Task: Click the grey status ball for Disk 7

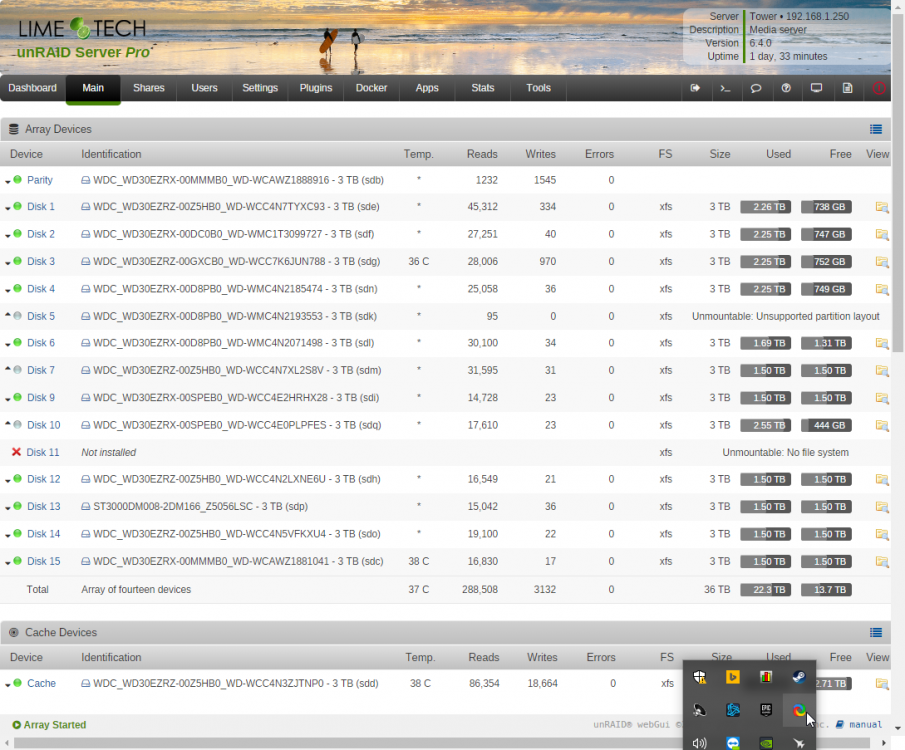Action: pos(18,370)
